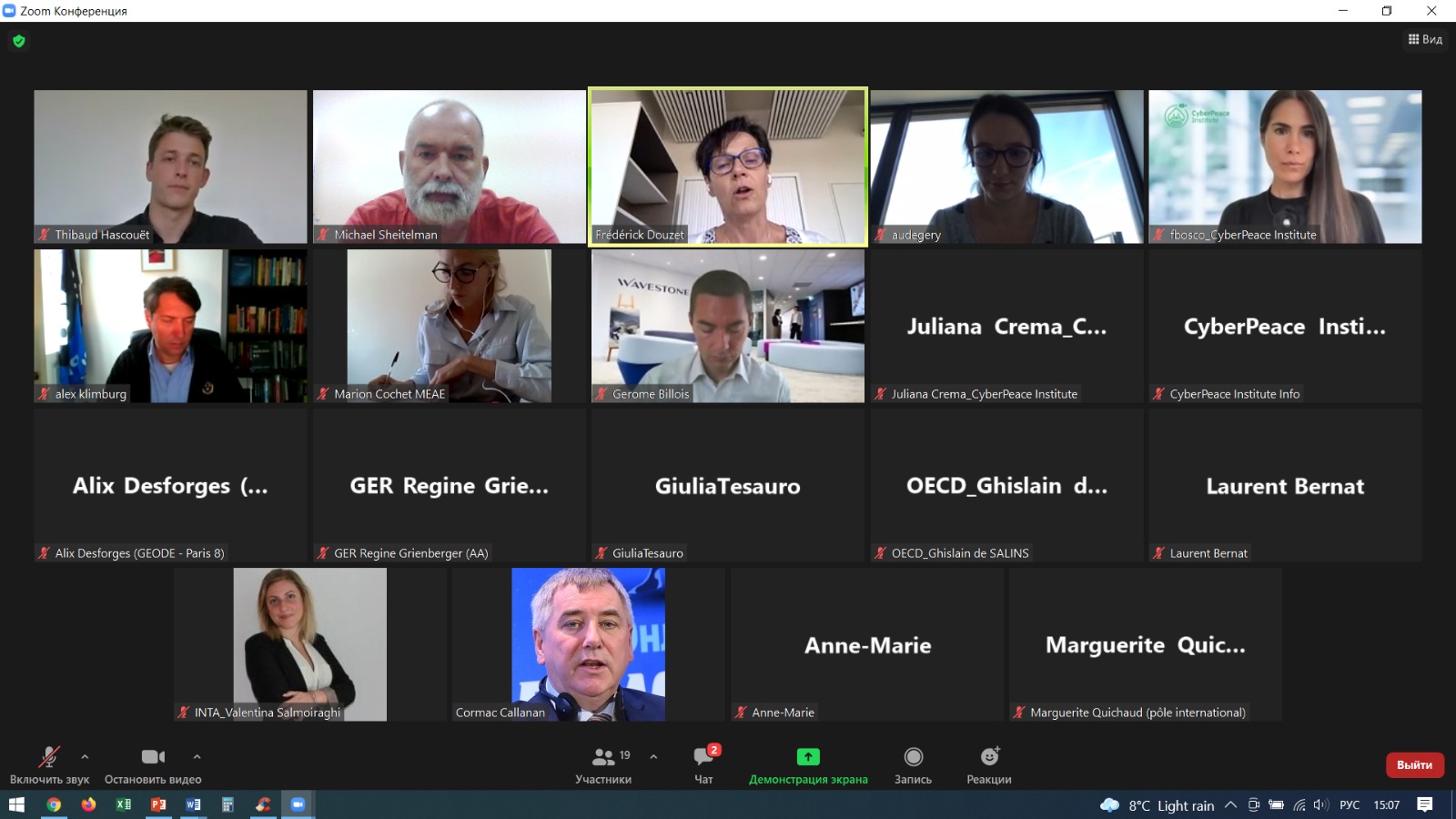Open video options arrow next to camera
Screen dimensions: 1456x819
click(x=197, y=756)
